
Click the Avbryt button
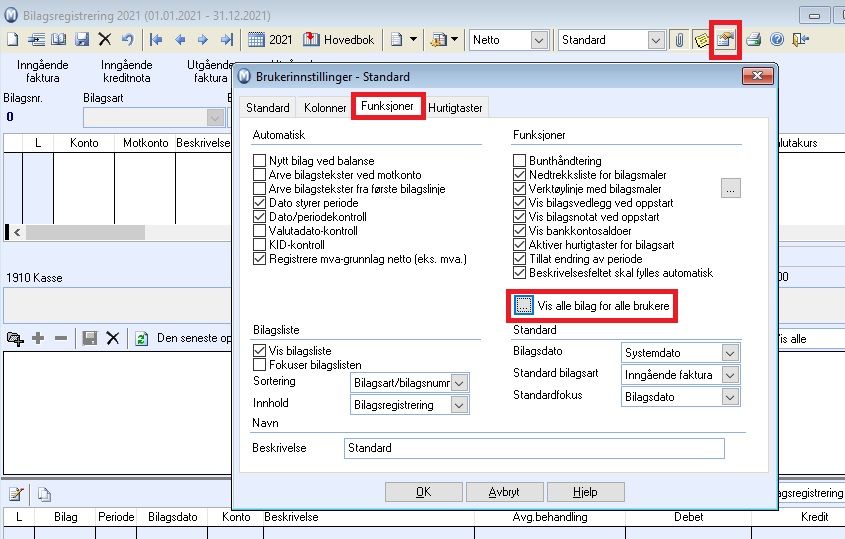[x=504, y=492]
